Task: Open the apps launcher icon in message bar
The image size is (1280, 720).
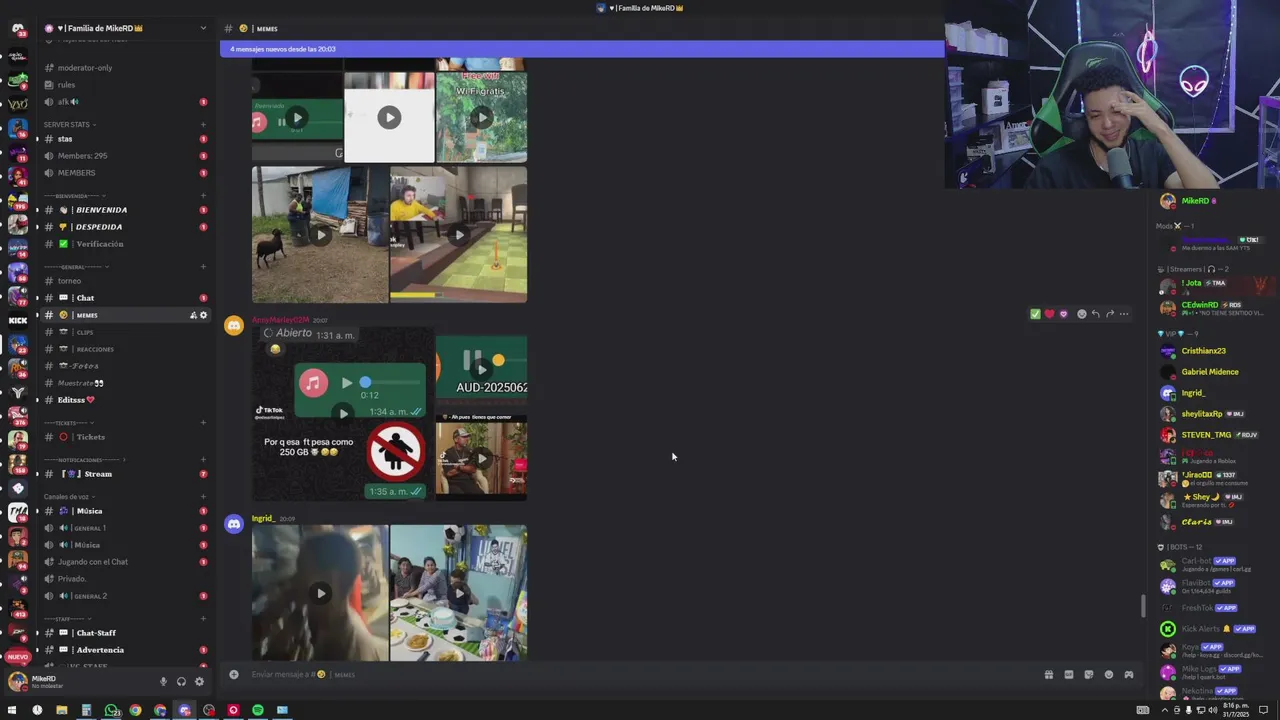Action: pos(1128,674)
